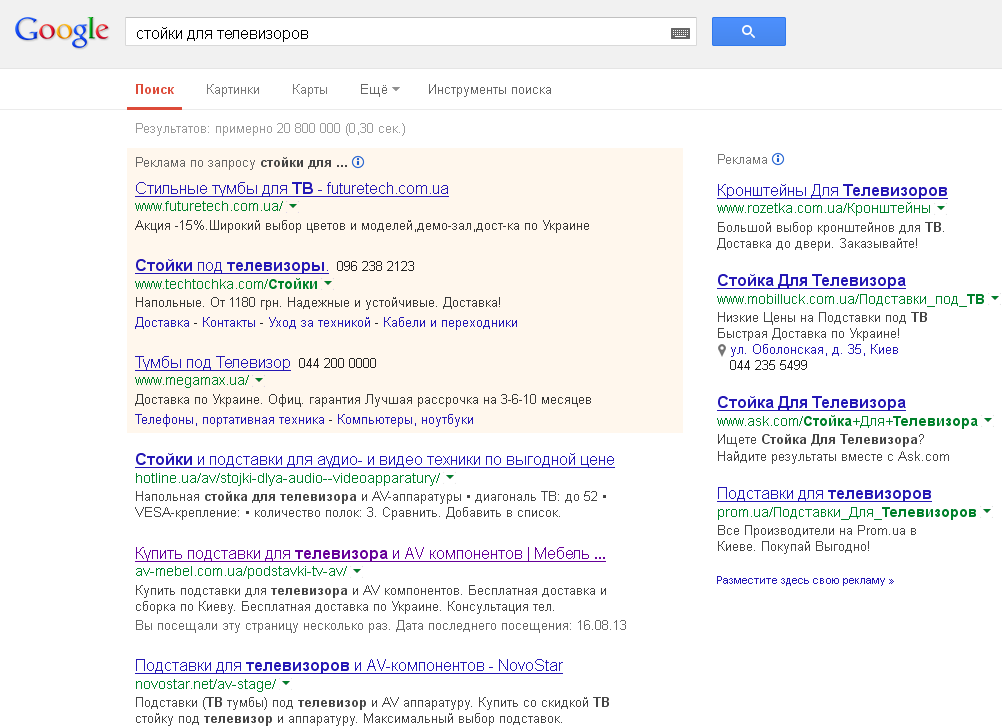Click the blue magnifier search button
Image resolution: width=1002 pixels, height=728 pixels.
[749, 31]
